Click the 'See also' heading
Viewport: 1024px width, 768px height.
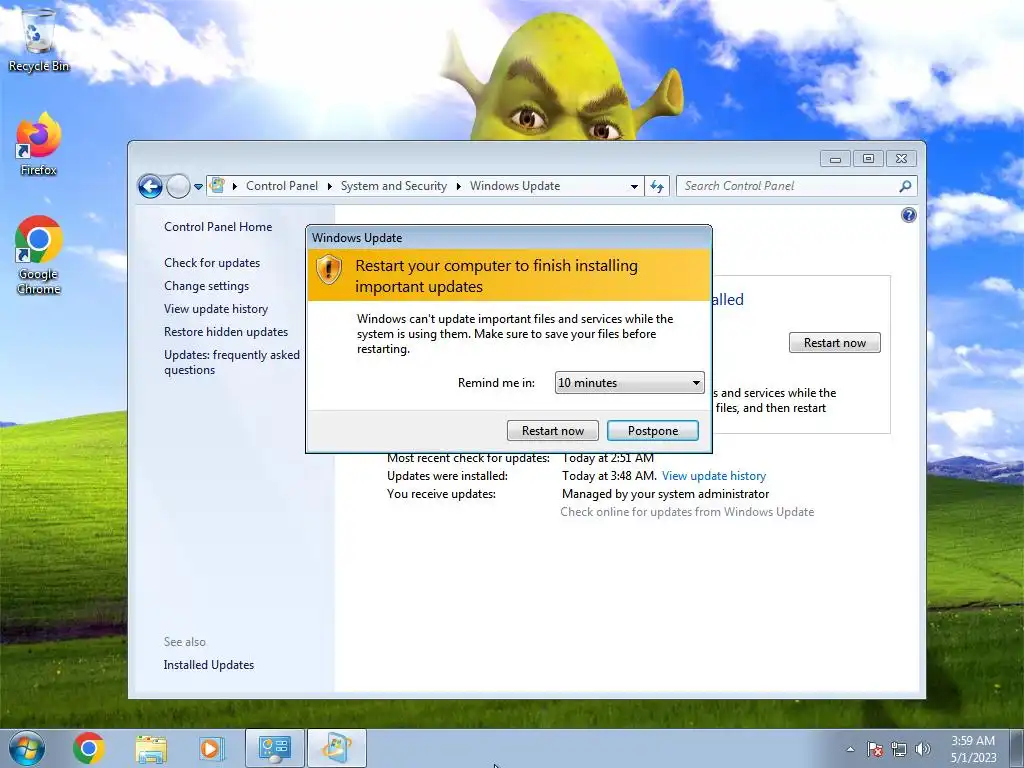point(185,642)
